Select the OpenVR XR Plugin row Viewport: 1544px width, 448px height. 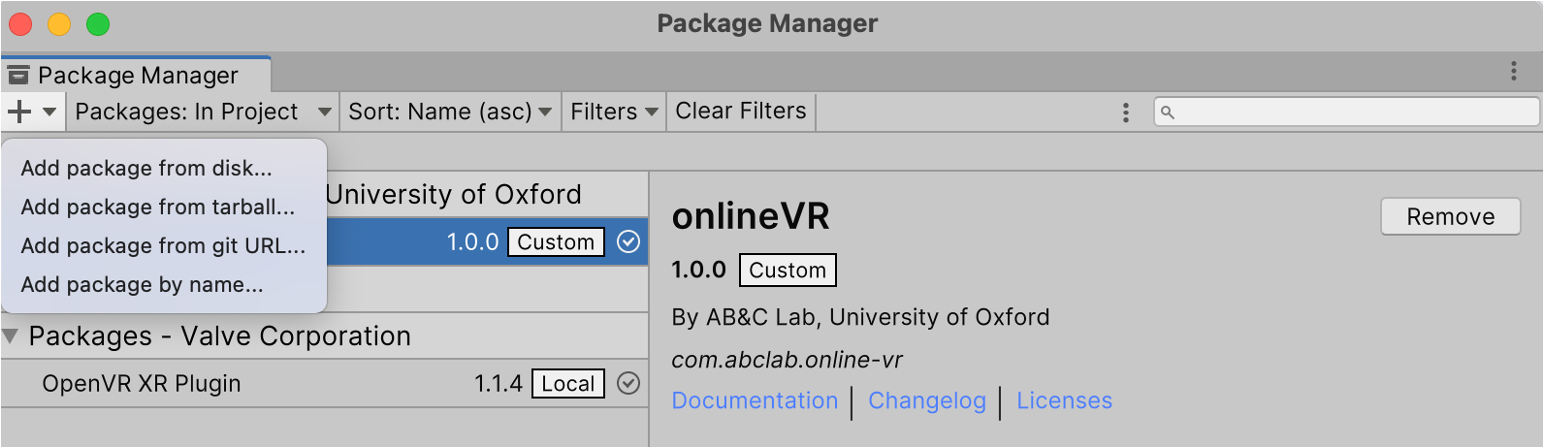(x=324, y=384)
